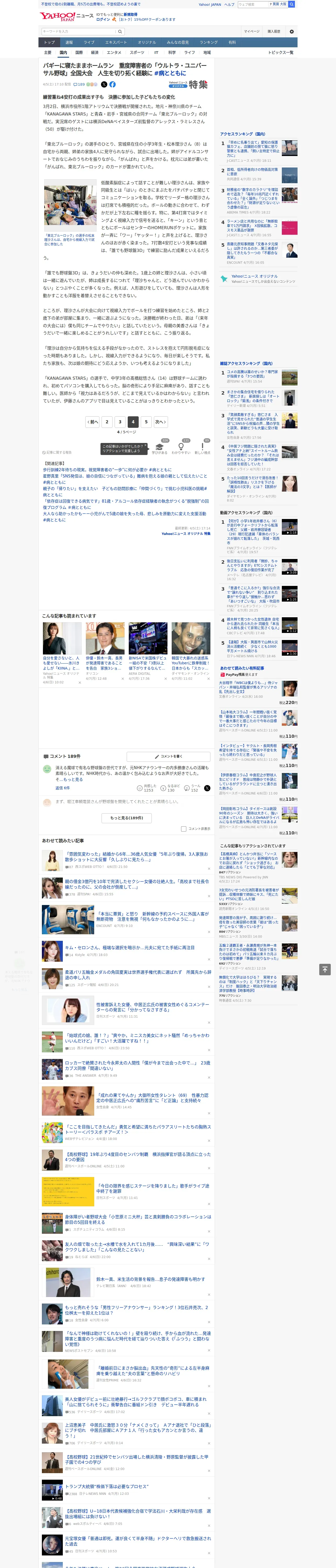Click the green commenter avatar icon

(x=47, y=769)
